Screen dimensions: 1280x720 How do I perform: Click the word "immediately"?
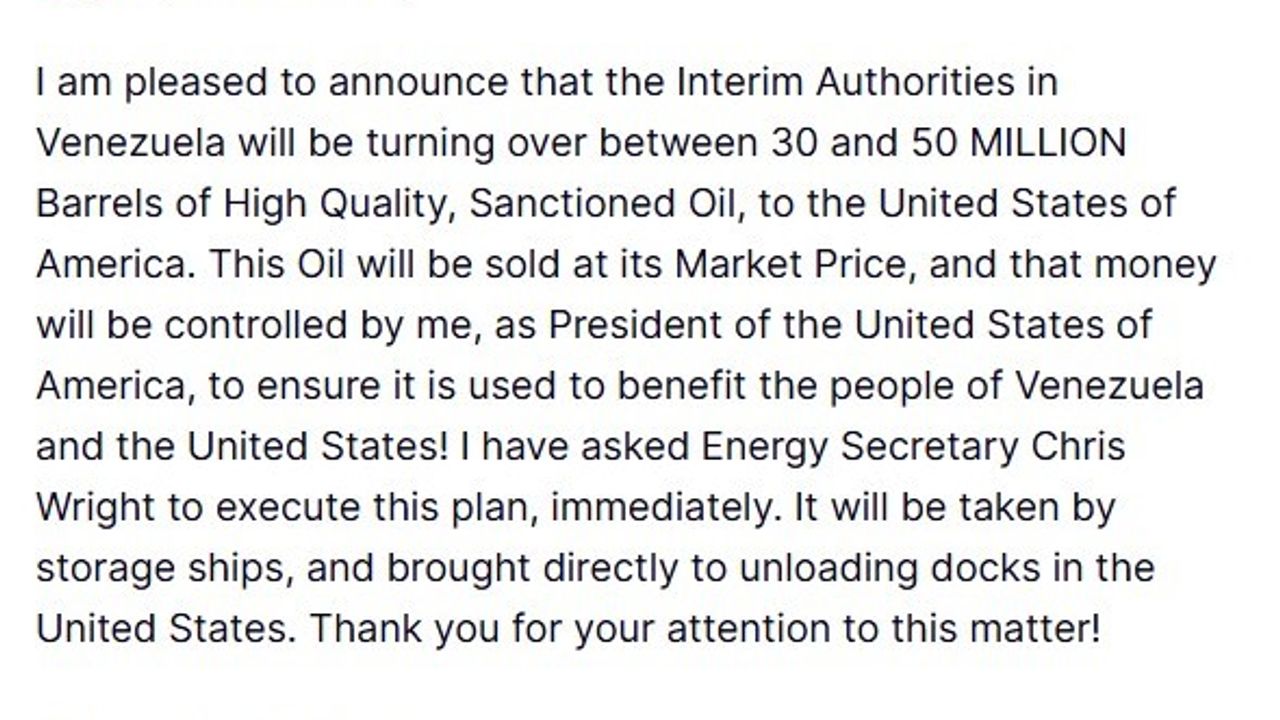(663, 508)
